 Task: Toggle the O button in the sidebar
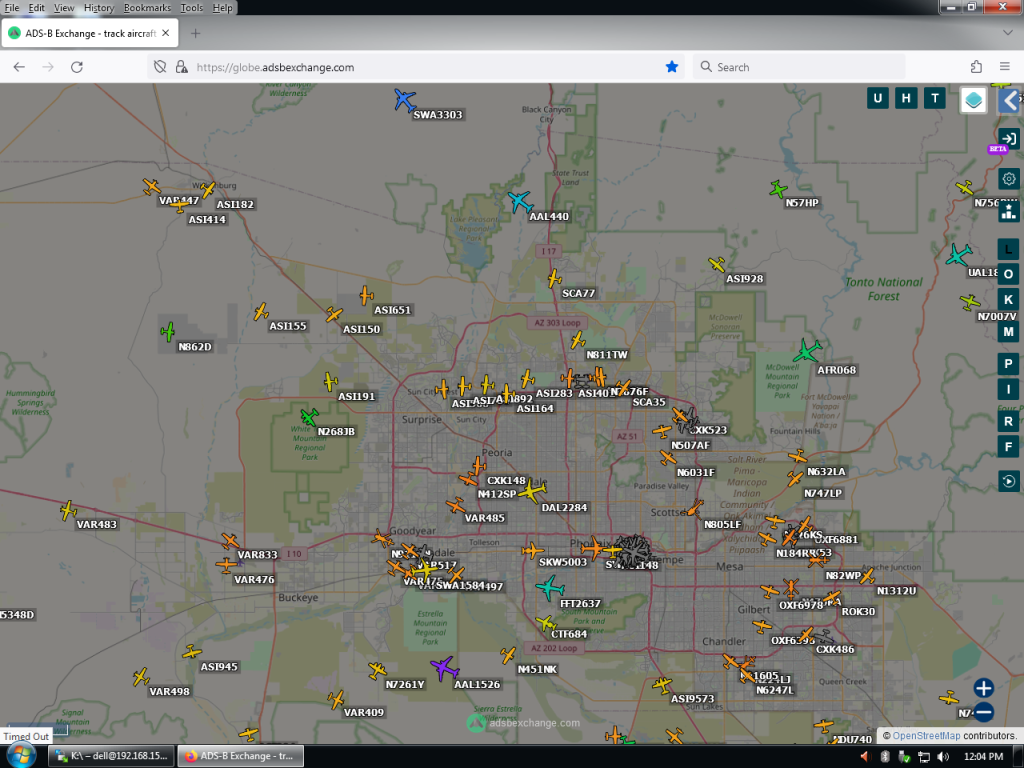[1008, 274]
